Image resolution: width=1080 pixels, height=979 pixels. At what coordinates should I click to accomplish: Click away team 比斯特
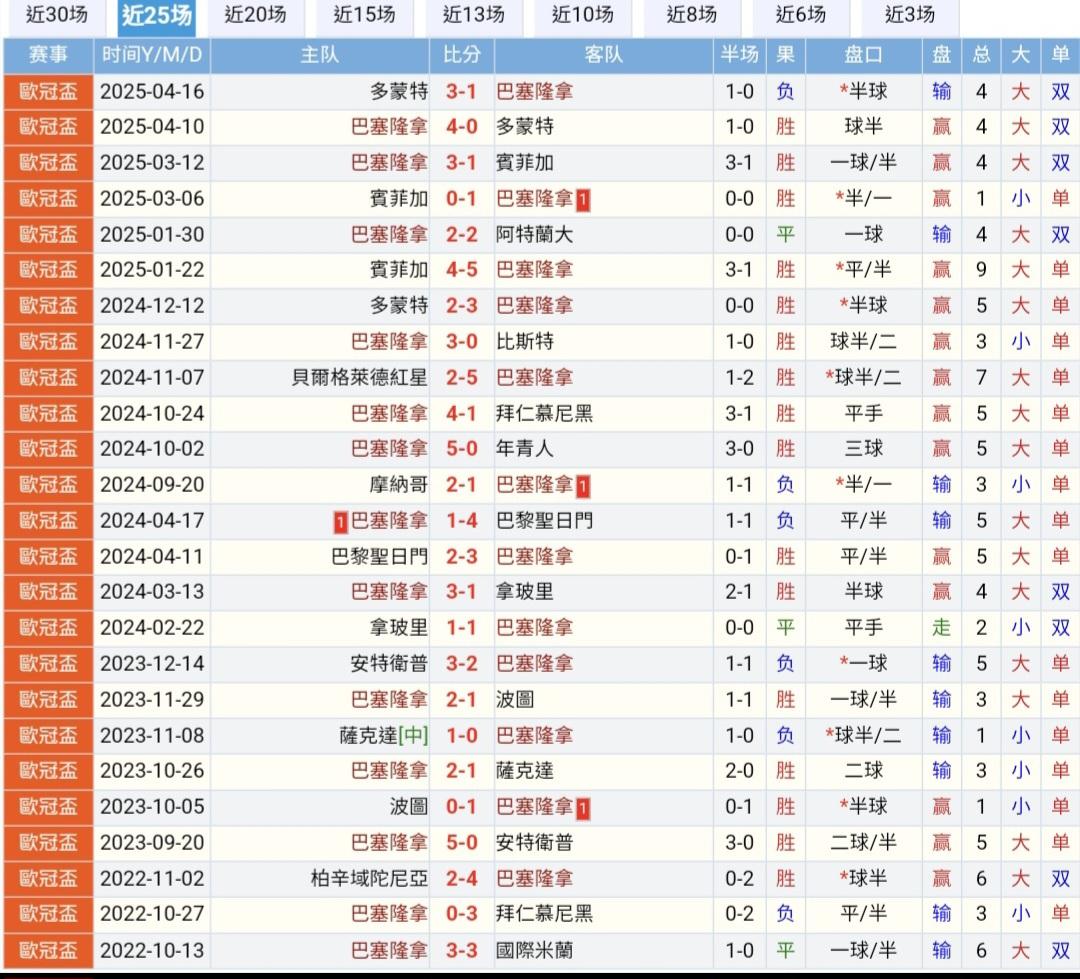pyautogui.click(x=525, y=341)
